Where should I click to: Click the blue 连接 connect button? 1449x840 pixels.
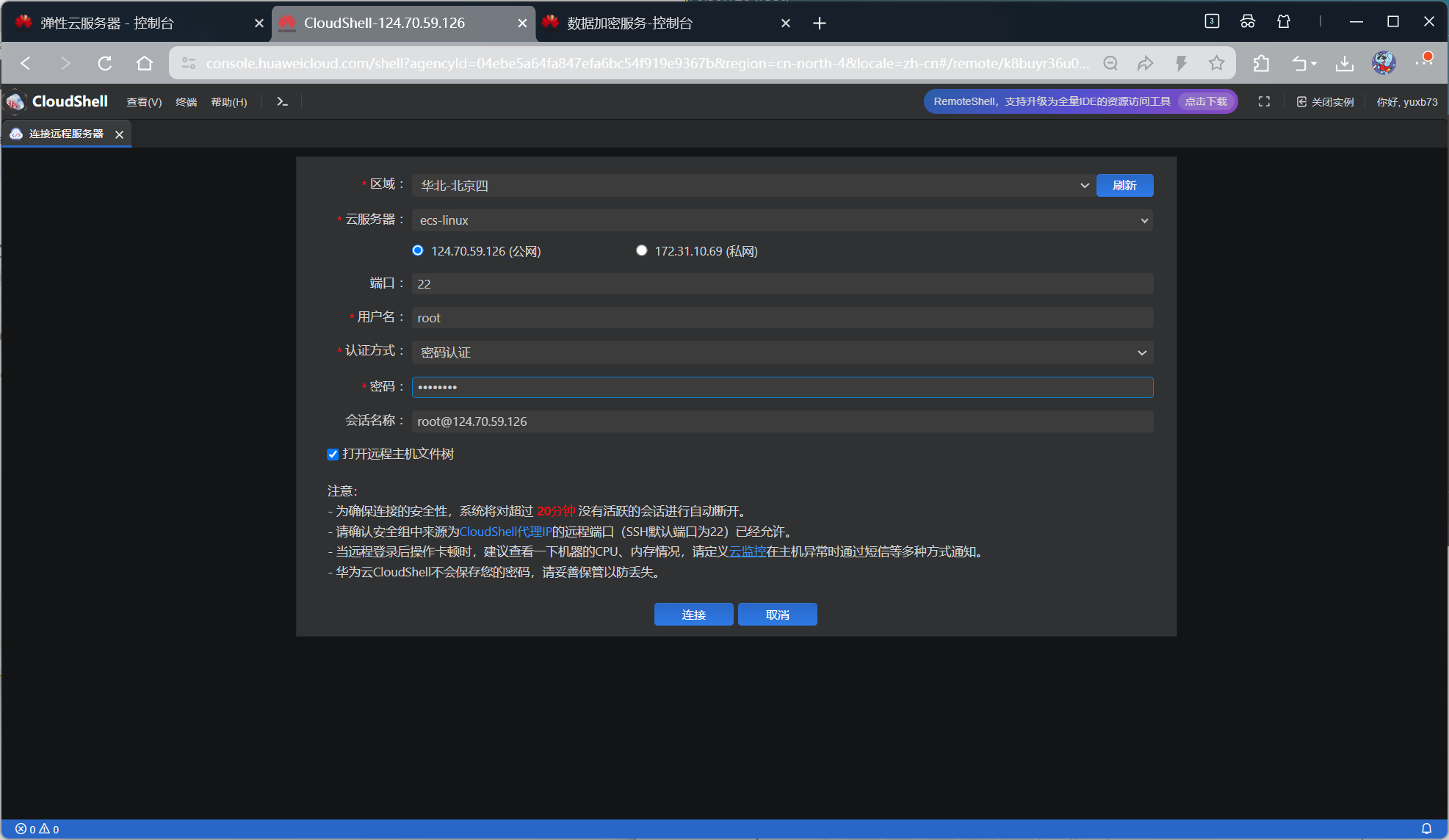(693, 615)
